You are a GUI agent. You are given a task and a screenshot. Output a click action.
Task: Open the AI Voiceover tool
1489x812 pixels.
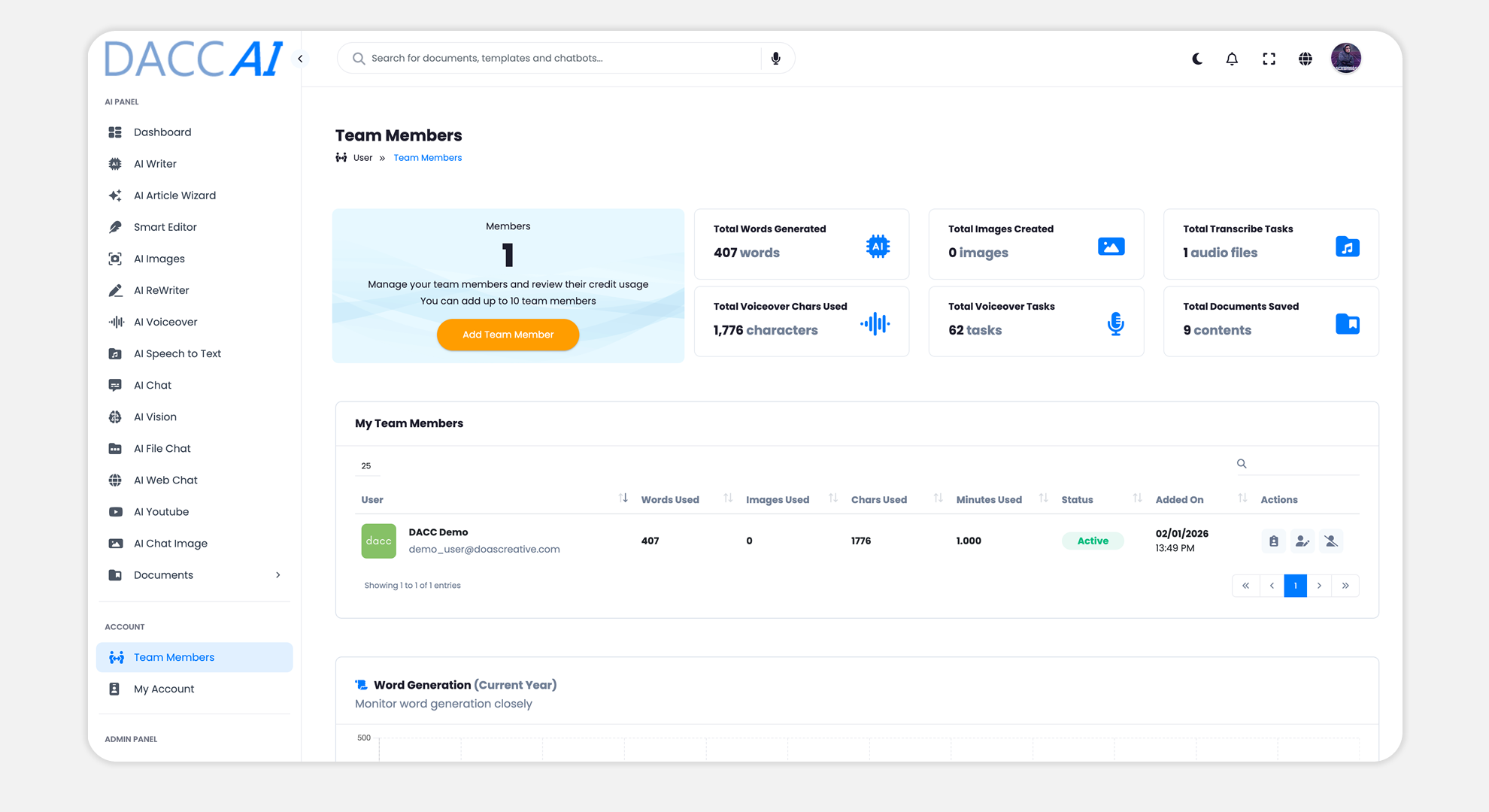(x=164, y=321)
